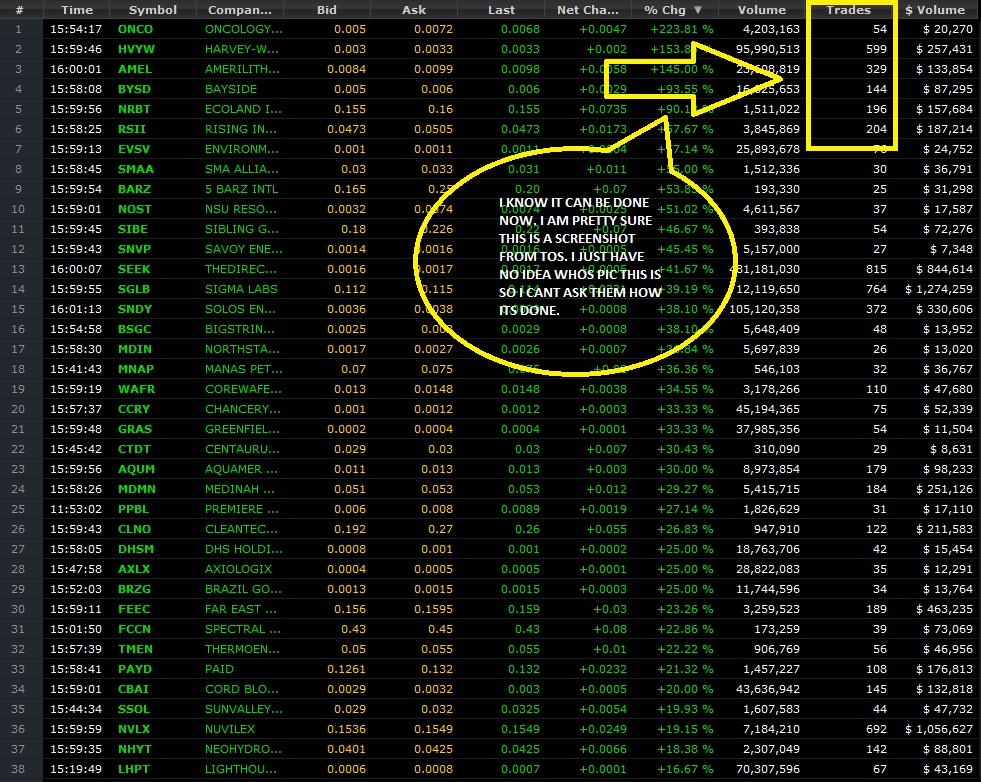
Task: Select the PAYD symbol
Action: coord(135,669)
